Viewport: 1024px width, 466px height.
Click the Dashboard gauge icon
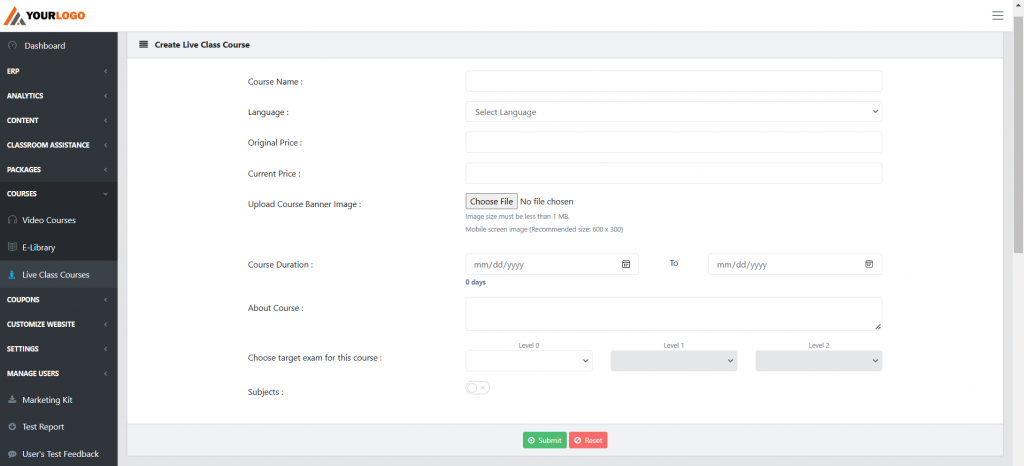12,46
